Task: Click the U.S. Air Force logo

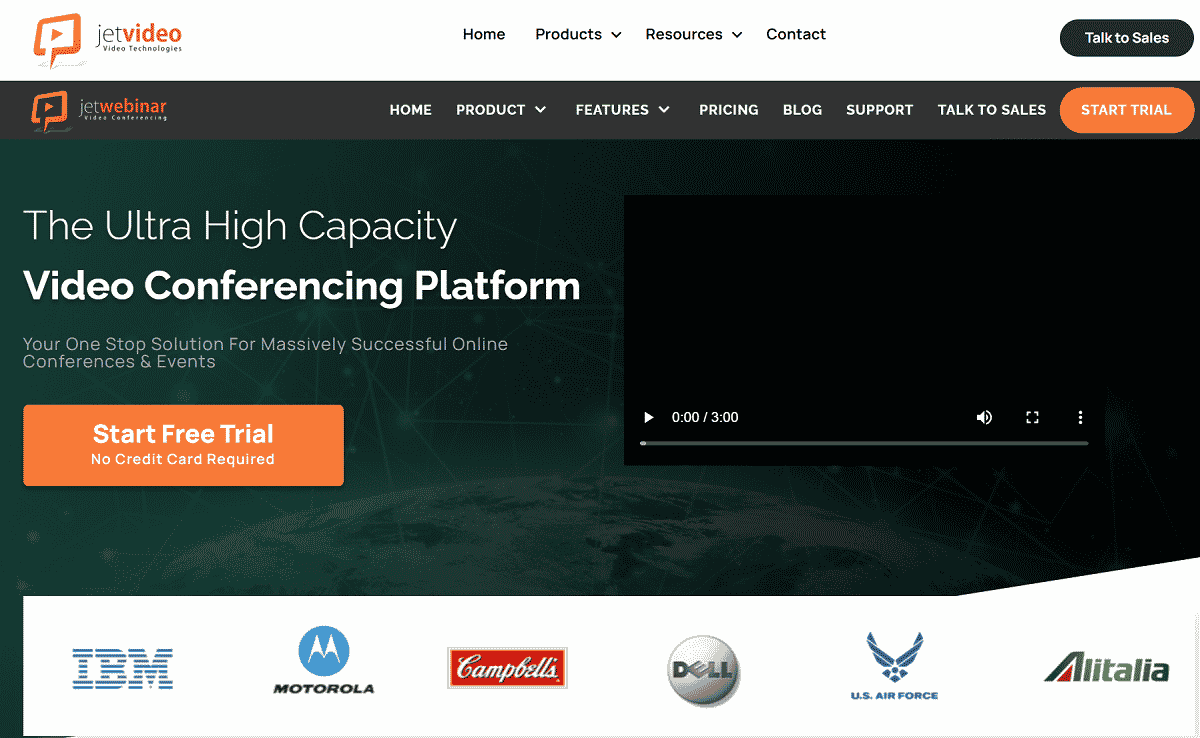Action: point(895,666)
